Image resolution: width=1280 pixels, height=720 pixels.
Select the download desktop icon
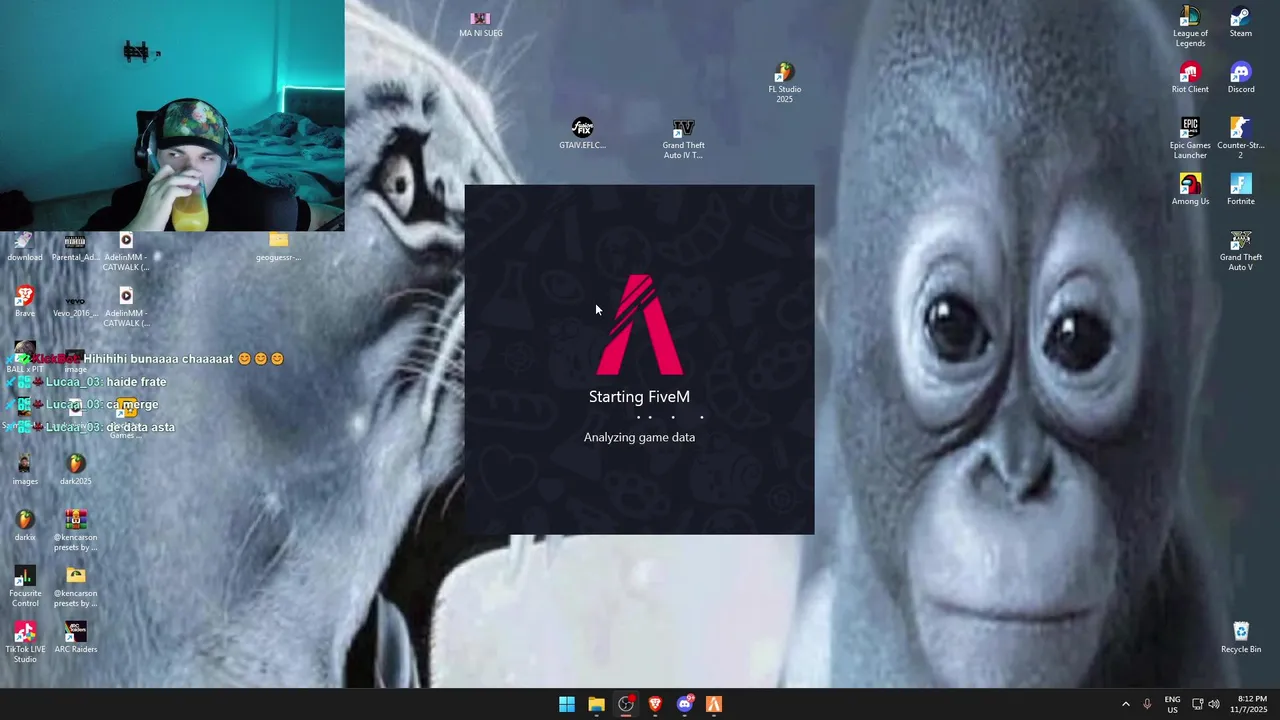[25, 247]
